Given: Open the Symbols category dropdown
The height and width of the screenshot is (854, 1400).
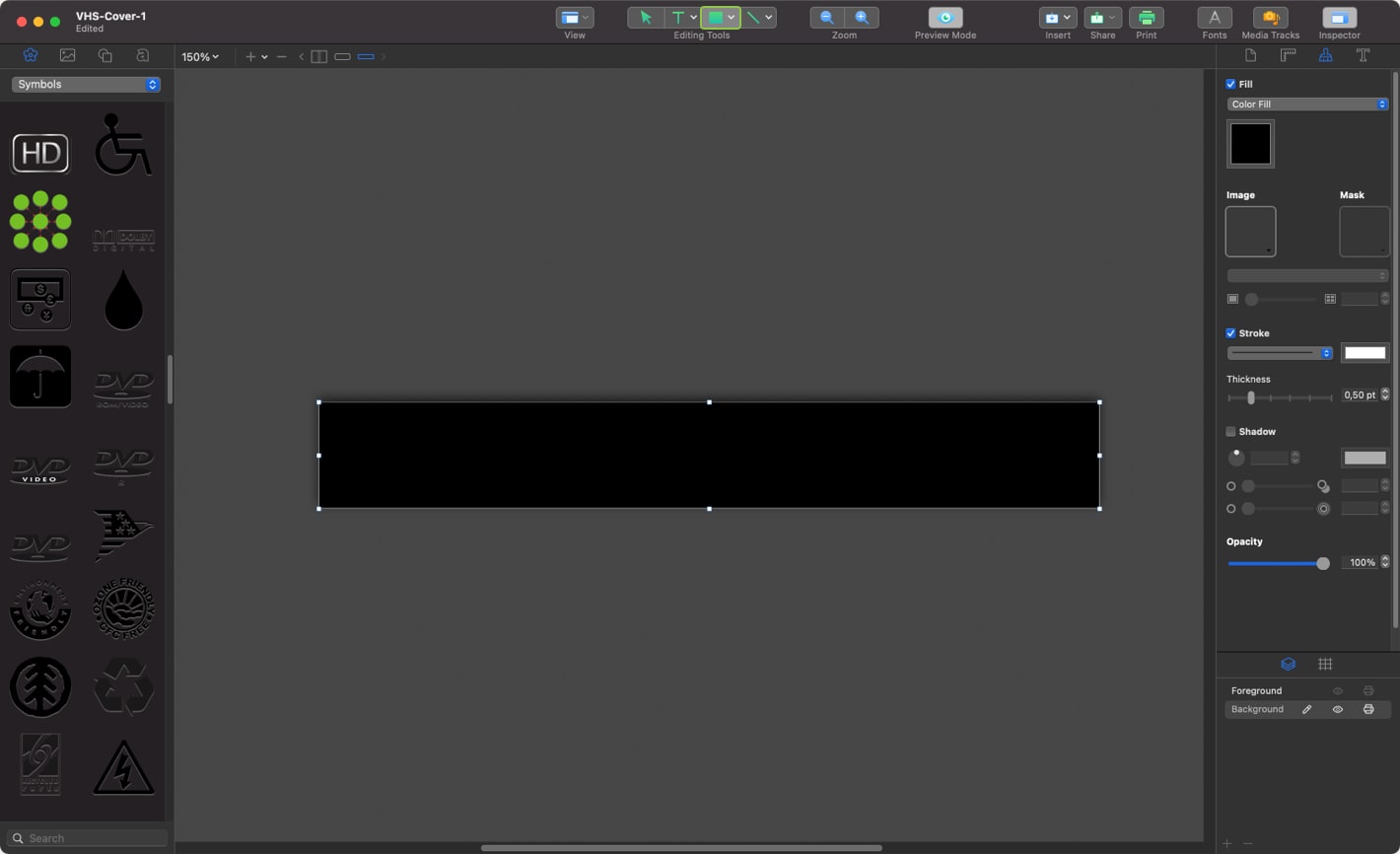Looking at the screenshot, I should pos(85,84).
